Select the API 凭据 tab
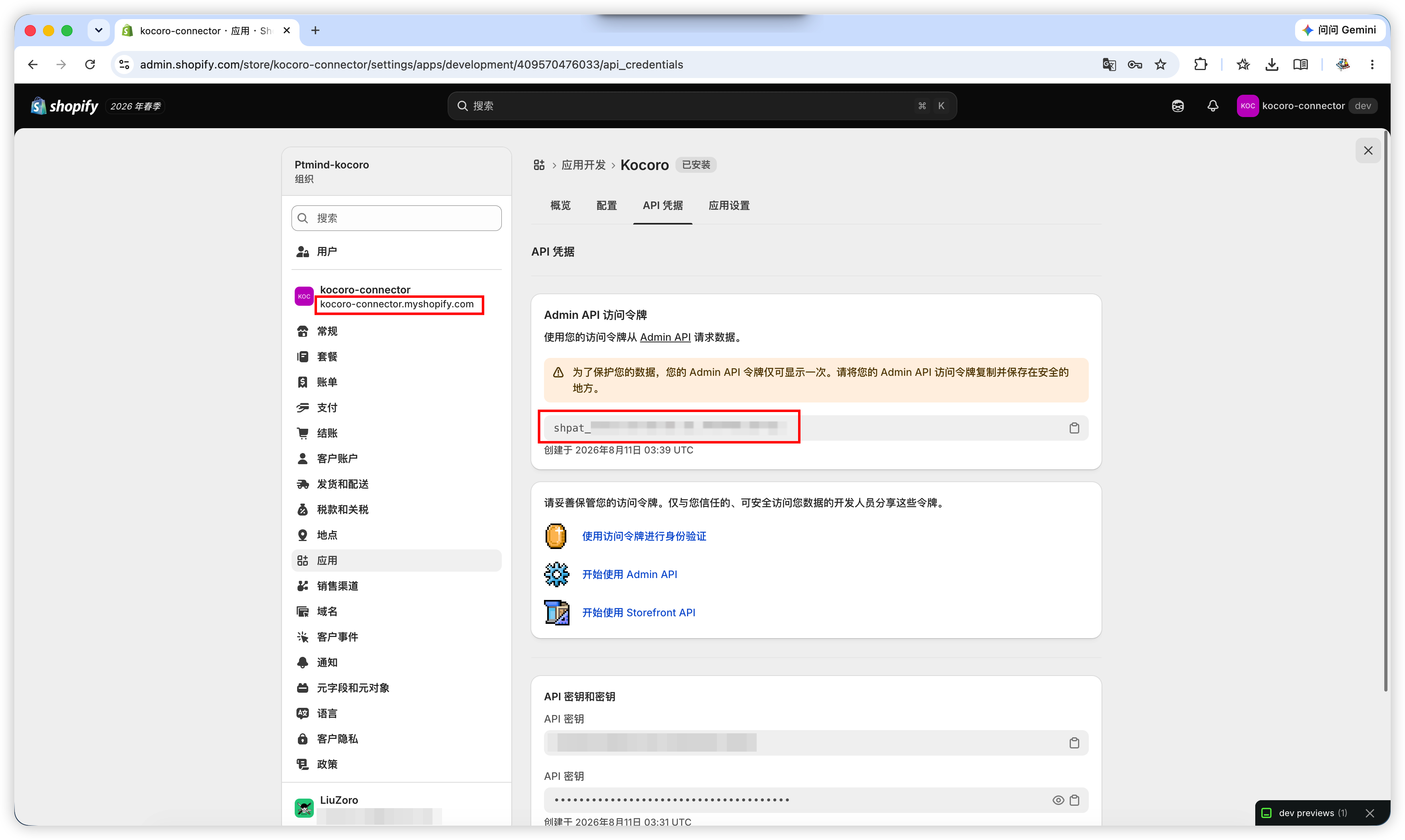The image size is (1405, 840). [x=662, y=205]
